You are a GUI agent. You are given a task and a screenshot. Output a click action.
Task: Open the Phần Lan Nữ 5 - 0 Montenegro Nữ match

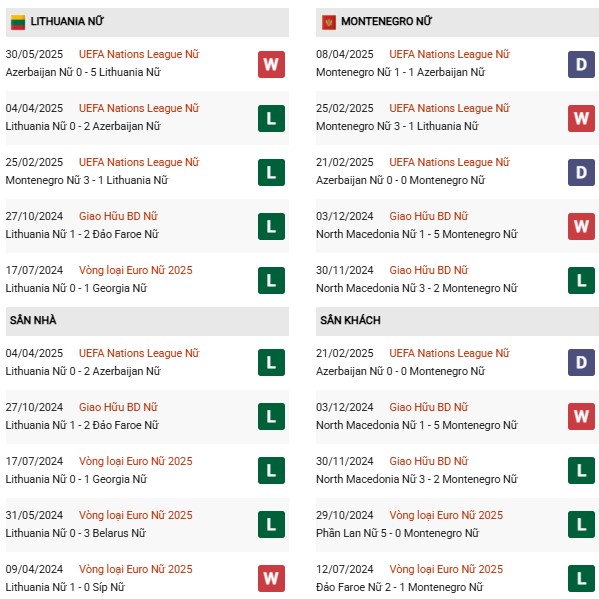[397, 533]
